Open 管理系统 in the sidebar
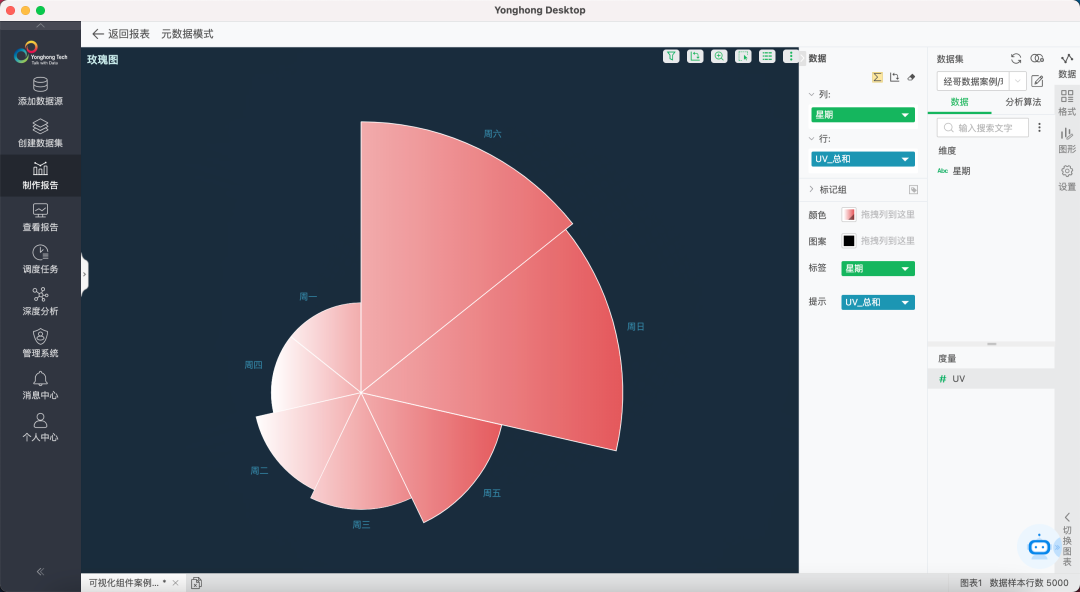Screen dimensions: 1080x592 40,344
